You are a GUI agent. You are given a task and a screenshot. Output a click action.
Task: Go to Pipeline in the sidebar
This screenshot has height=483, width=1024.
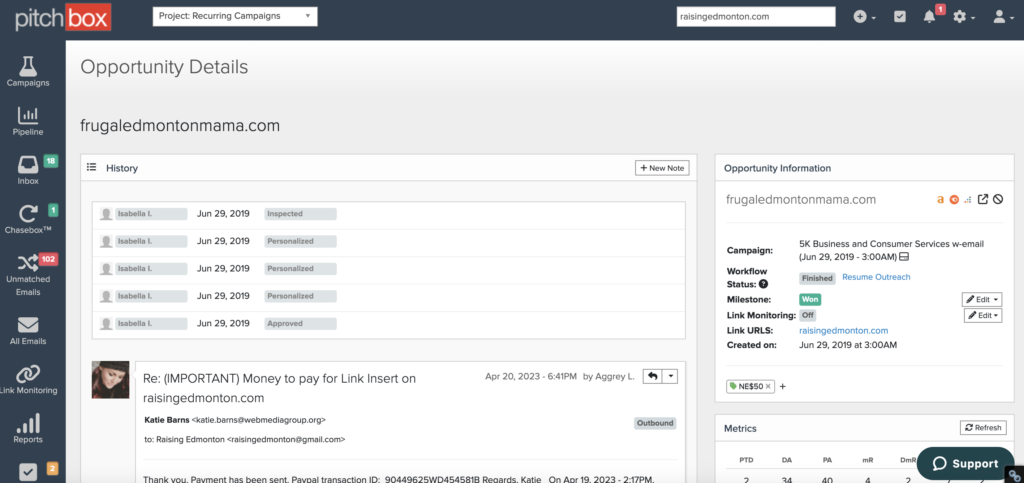tap(28, 115)
